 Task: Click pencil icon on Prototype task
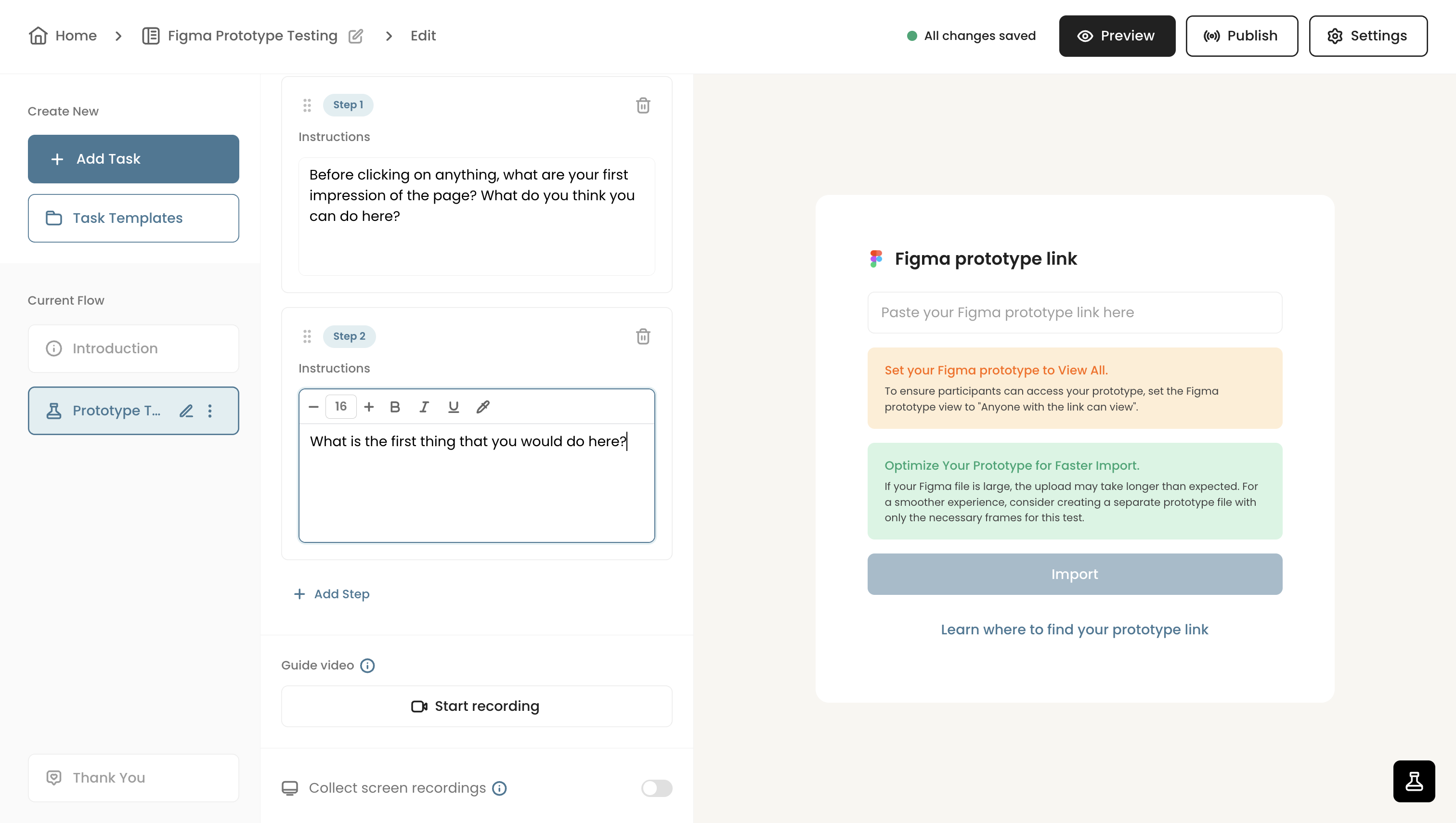(x=186, y=411)
